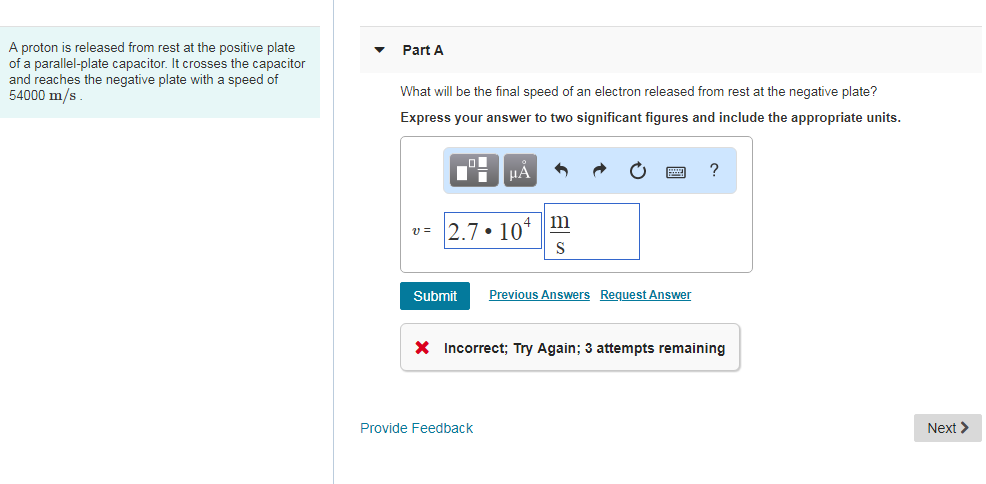Open help question mark

tap(713, 170)
